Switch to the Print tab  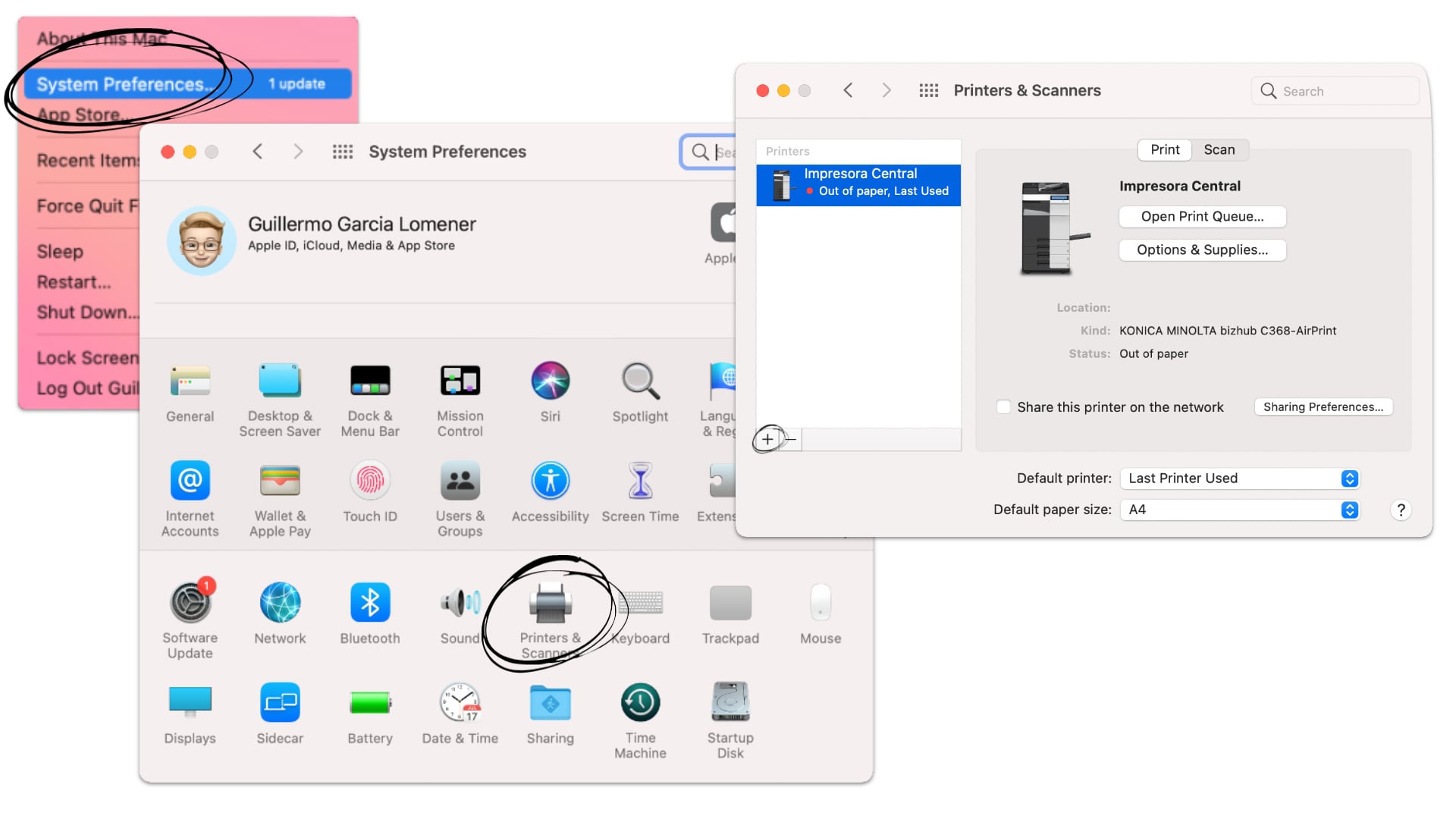pos(1165,149)
